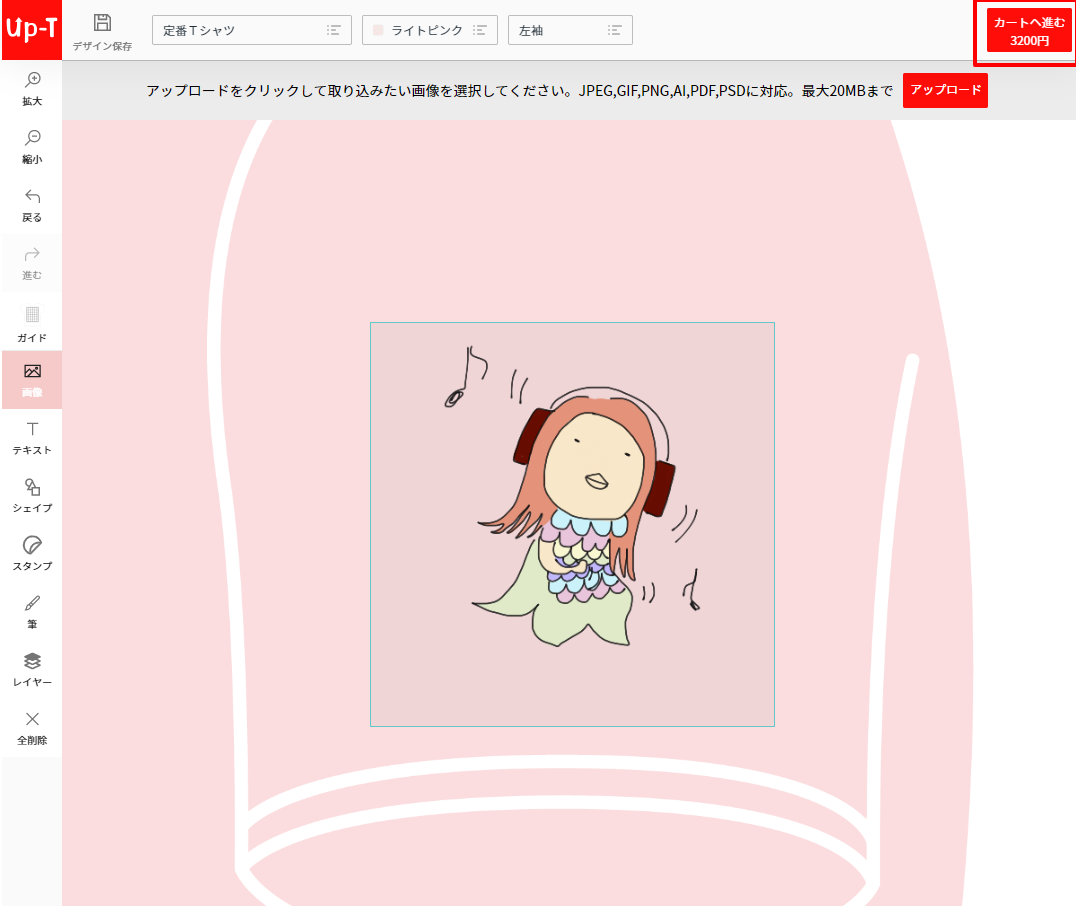Save design with デザイン保存
The width and height of the screenshot is (1076, 906).
[x=102, y=30]
